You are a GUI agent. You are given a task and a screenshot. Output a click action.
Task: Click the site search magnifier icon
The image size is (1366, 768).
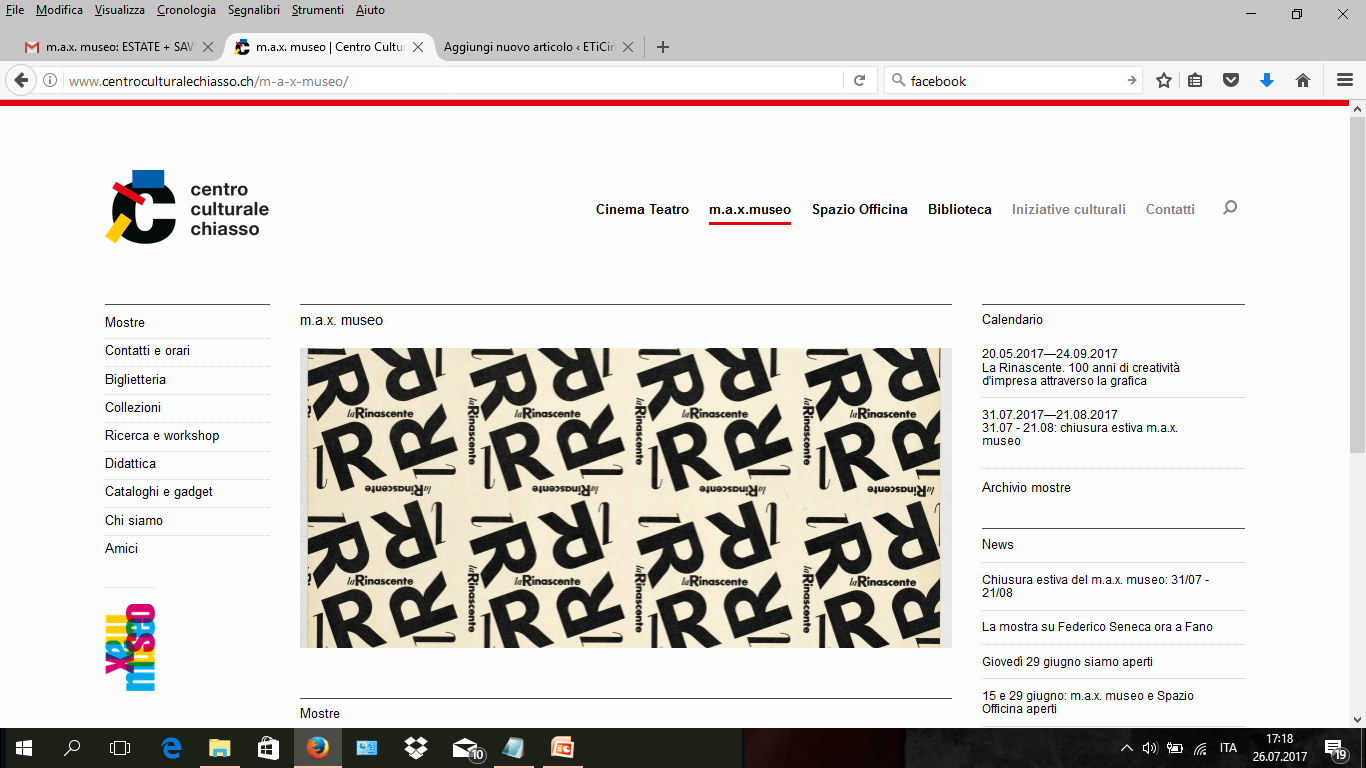pos(1230,208)
